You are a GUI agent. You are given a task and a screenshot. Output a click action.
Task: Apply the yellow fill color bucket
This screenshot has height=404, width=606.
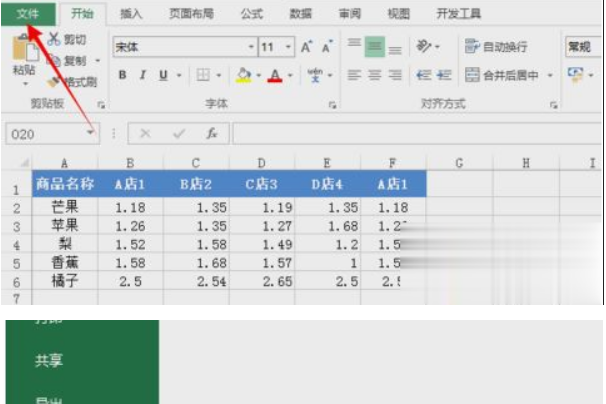[244, 75]
